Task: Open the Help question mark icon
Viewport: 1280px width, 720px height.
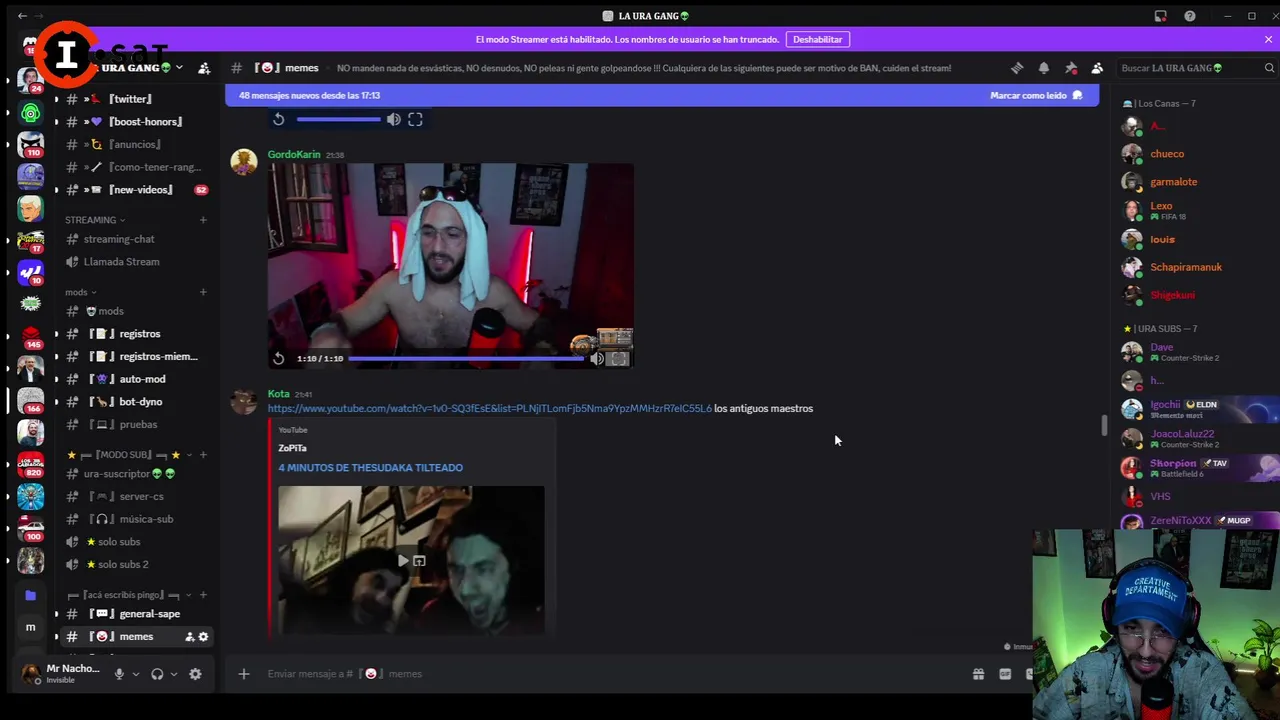Action: [x=1190, y=16]
